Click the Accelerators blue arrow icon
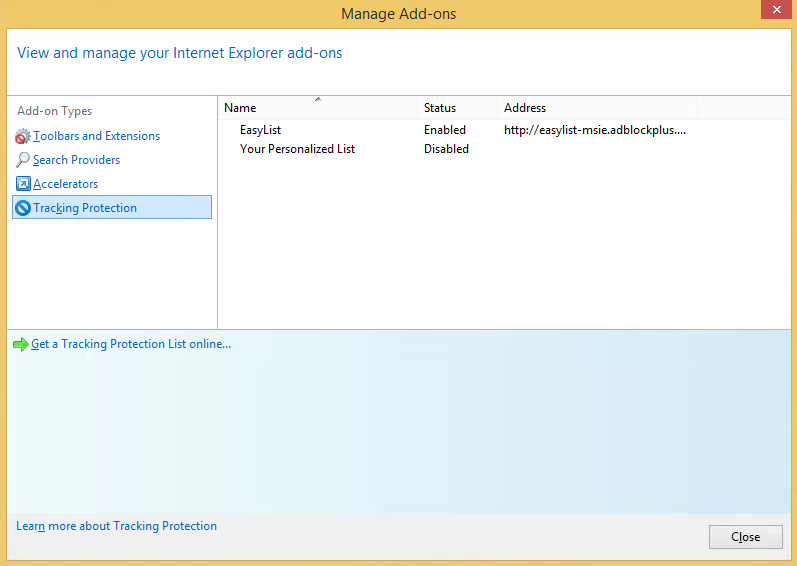Image resolution: width=797 pixels, height=566 pixels. click(23, 184)
